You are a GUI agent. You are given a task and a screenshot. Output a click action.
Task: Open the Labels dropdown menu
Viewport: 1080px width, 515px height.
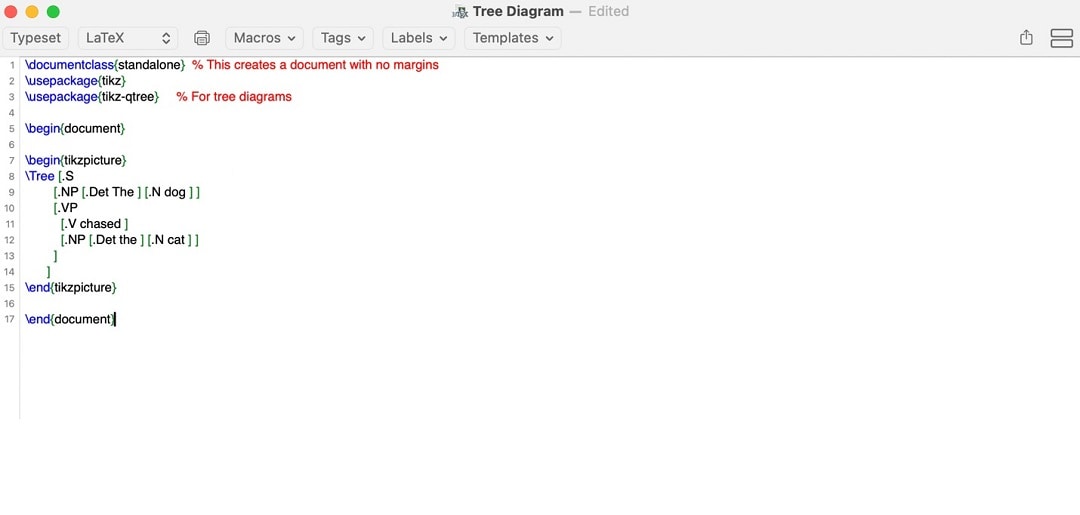coord(419,38)
